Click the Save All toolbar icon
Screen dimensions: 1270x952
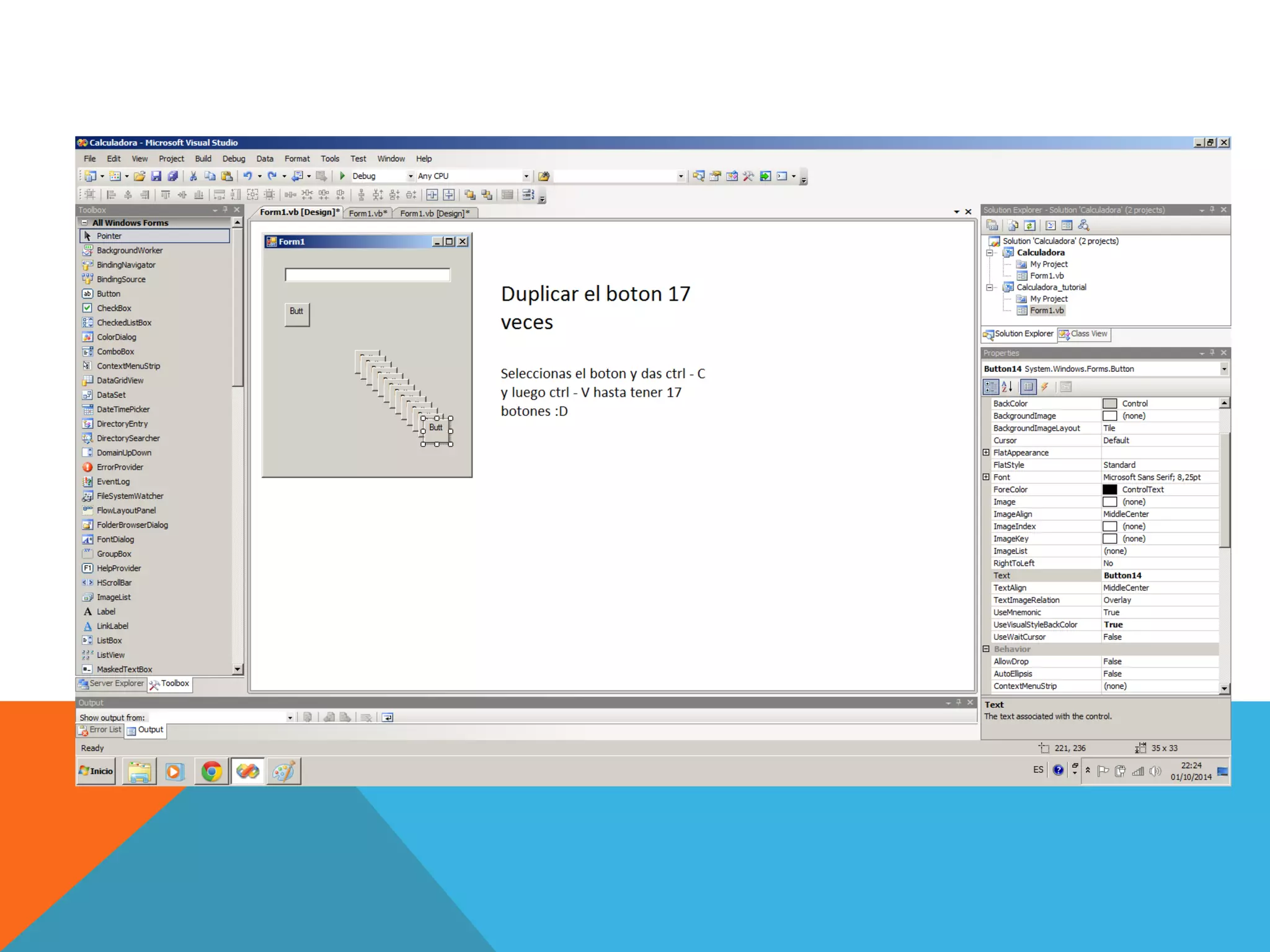pyautogui.click(x=172, y=176)
